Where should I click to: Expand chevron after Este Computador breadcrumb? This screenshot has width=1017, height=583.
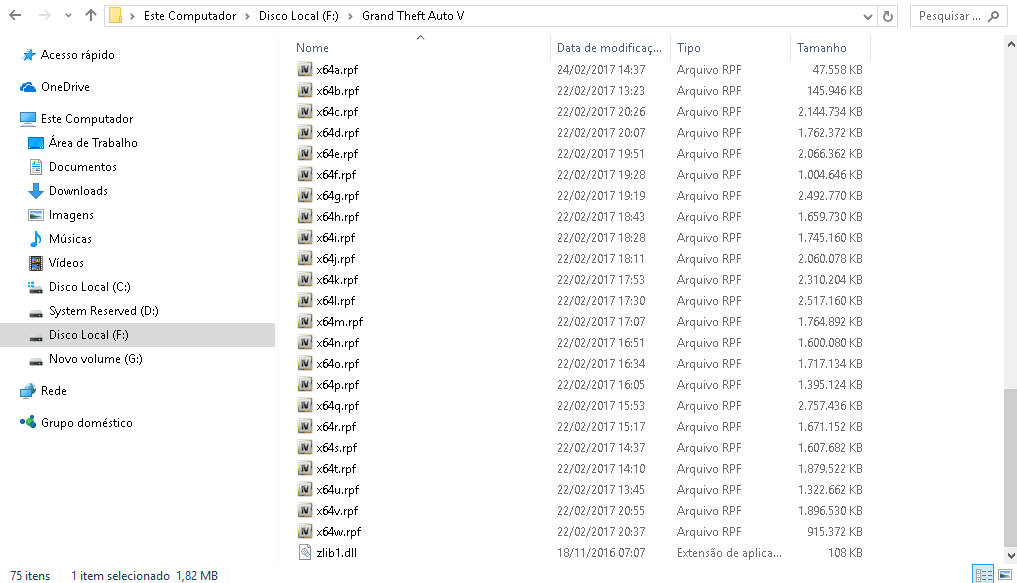pos(247,16)
